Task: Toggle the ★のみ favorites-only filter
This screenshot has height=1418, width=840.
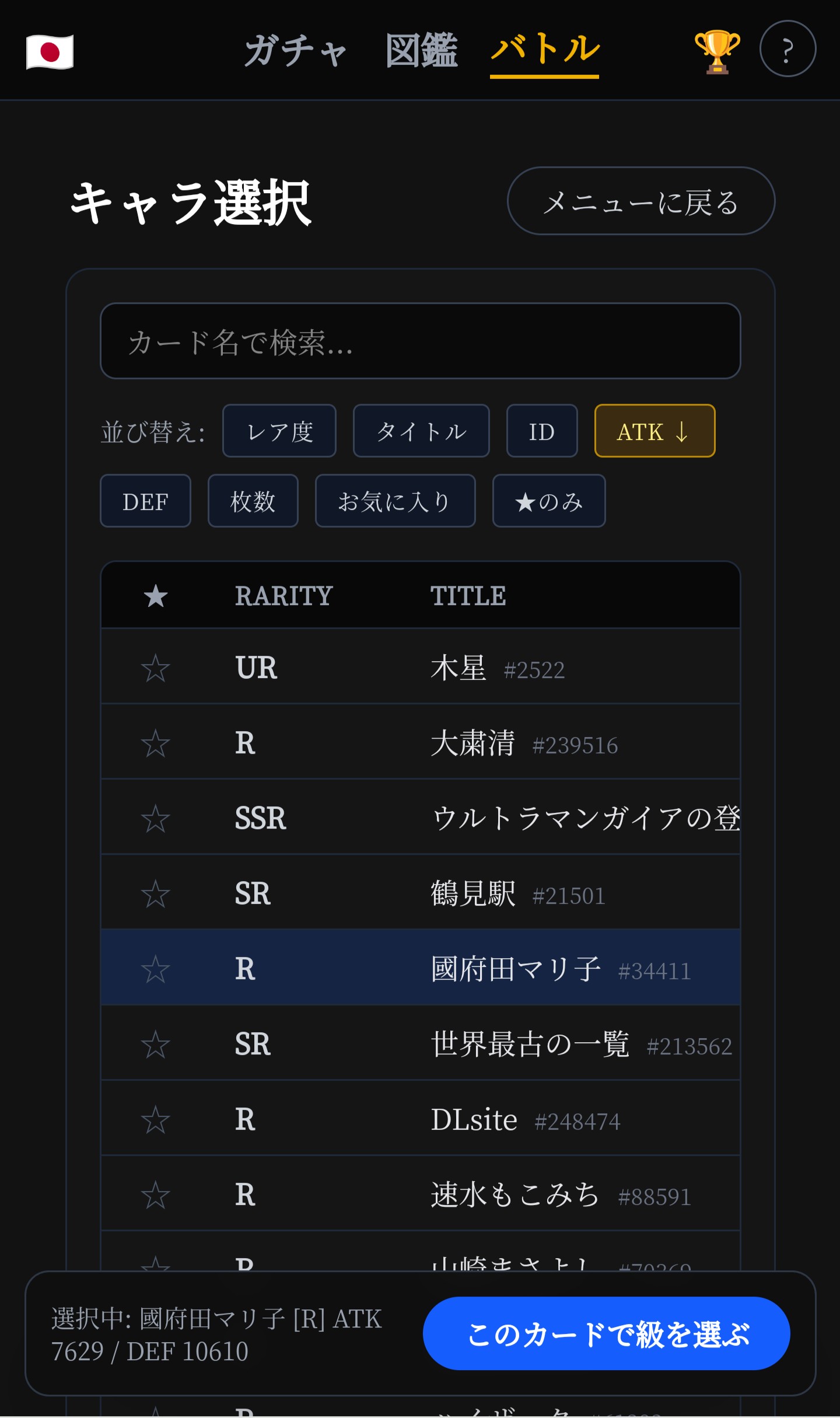Action: pyautogui.click(x=548, y=501)
